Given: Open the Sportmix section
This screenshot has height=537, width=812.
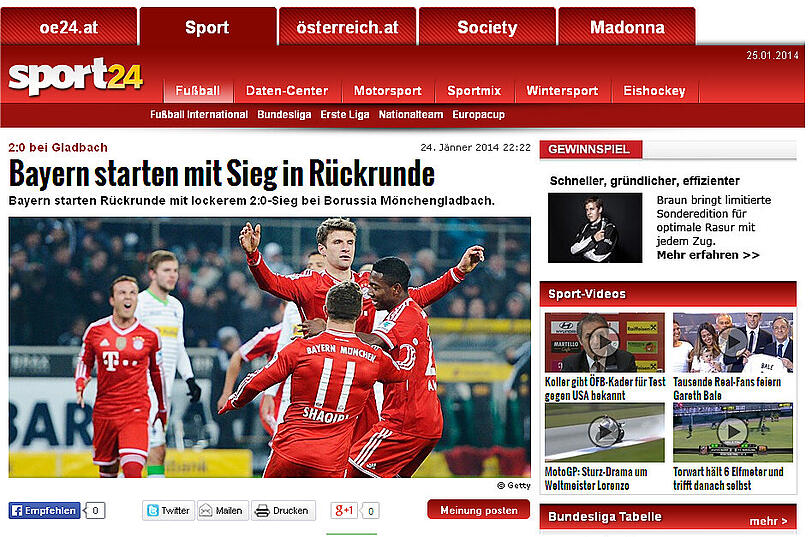Looking at the screenshot, I should tap(474, 91).
